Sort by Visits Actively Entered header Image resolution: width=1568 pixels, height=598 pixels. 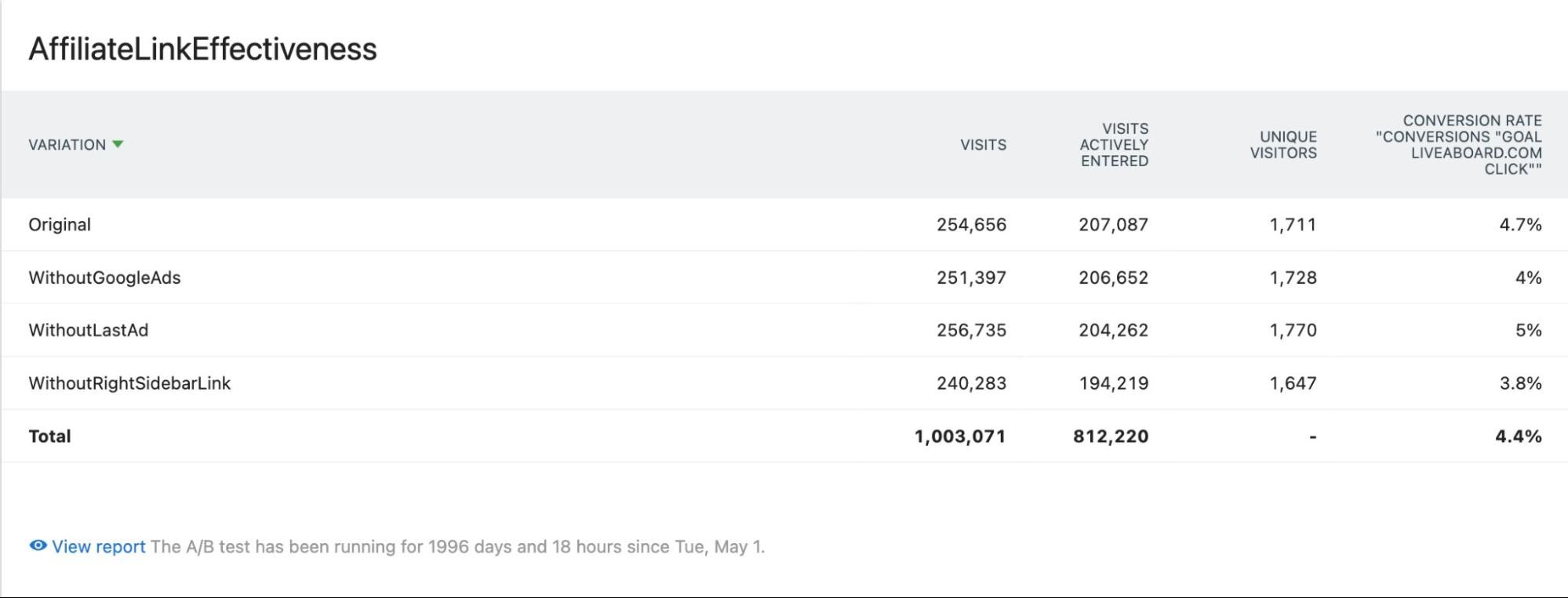click(x=1114, y=144)
